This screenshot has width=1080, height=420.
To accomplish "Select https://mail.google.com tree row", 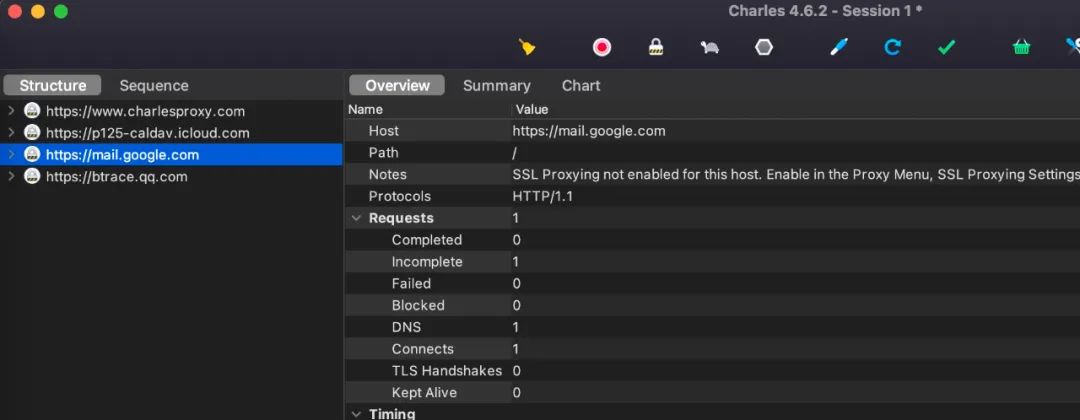I will 171,154.
